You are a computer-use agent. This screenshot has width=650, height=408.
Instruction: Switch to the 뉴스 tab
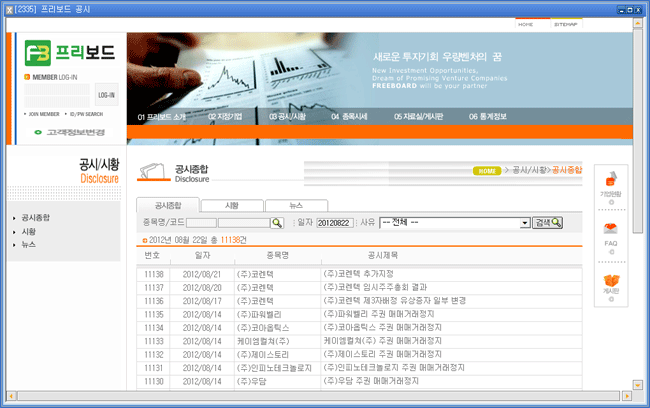pos(296,204)
